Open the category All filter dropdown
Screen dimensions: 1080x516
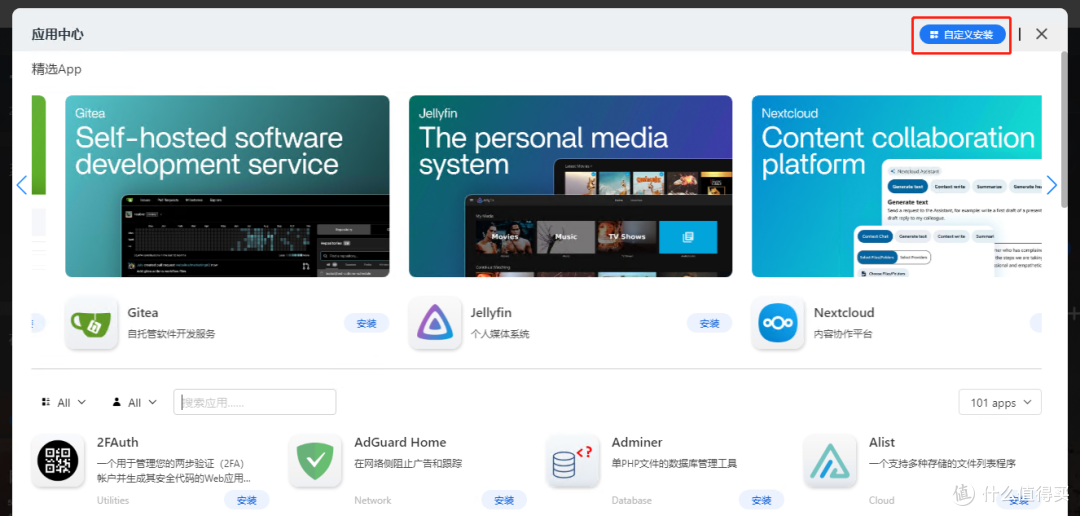[x=63, y=402]
